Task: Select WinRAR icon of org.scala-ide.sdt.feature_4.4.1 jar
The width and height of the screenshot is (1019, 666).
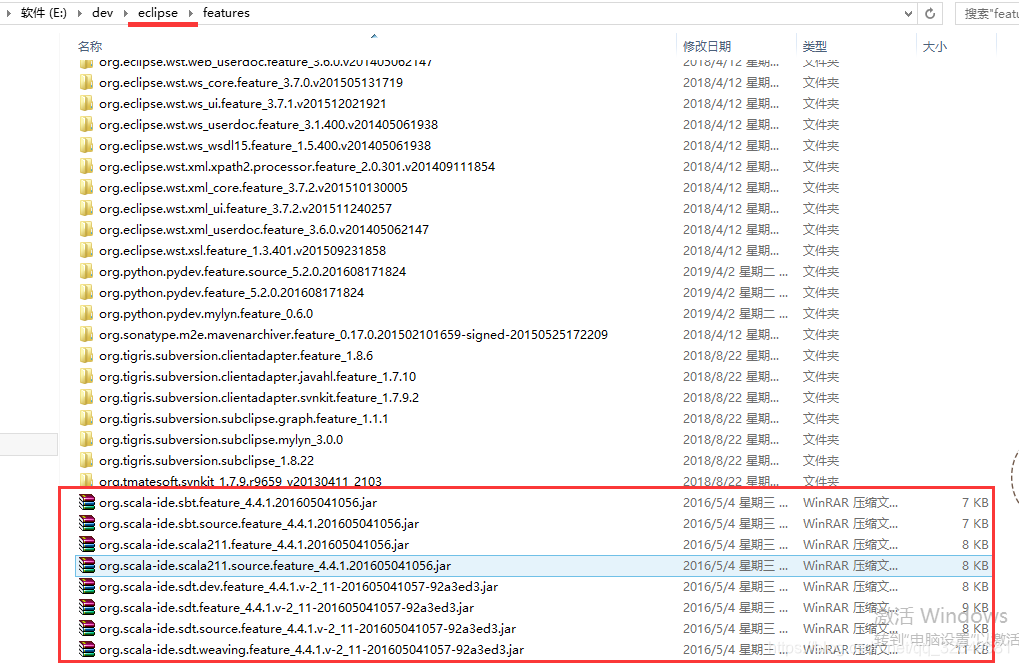Action: tap(86, 608)
